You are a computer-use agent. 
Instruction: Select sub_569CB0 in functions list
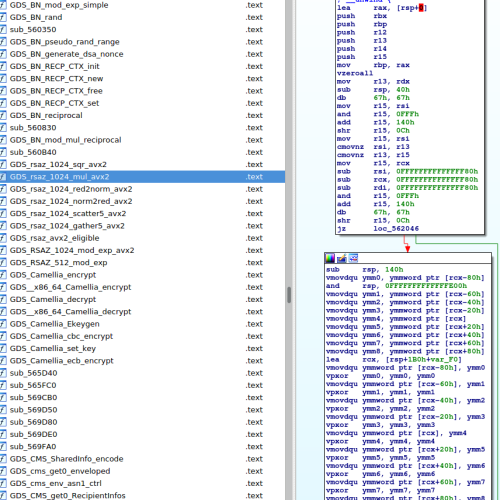pos(142,398)
